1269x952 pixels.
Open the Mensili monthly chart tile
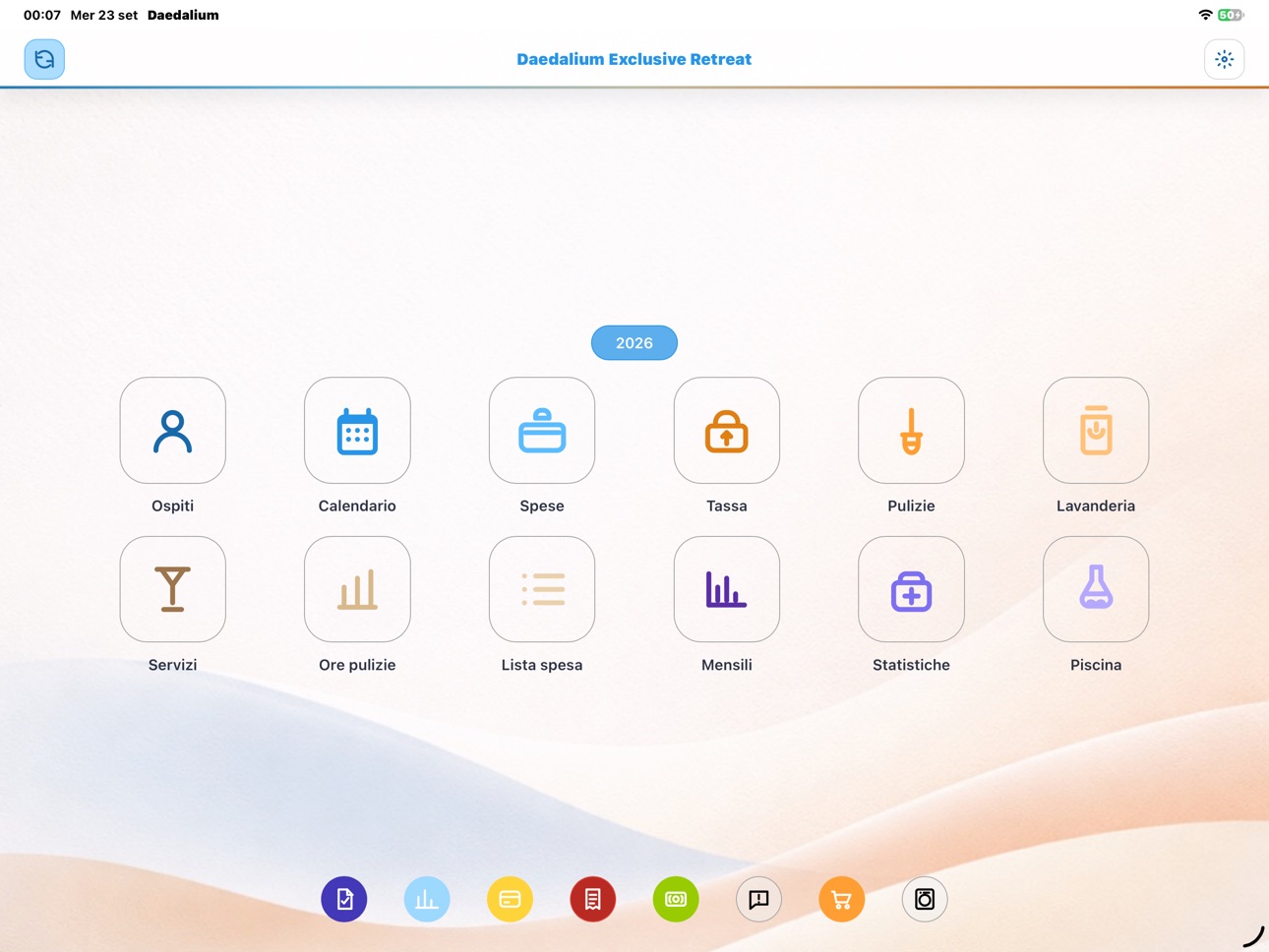coord(727,589)
